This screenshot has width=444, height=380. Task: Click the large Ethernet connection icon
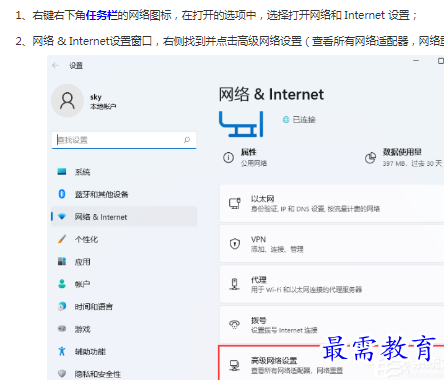(241, 124)
